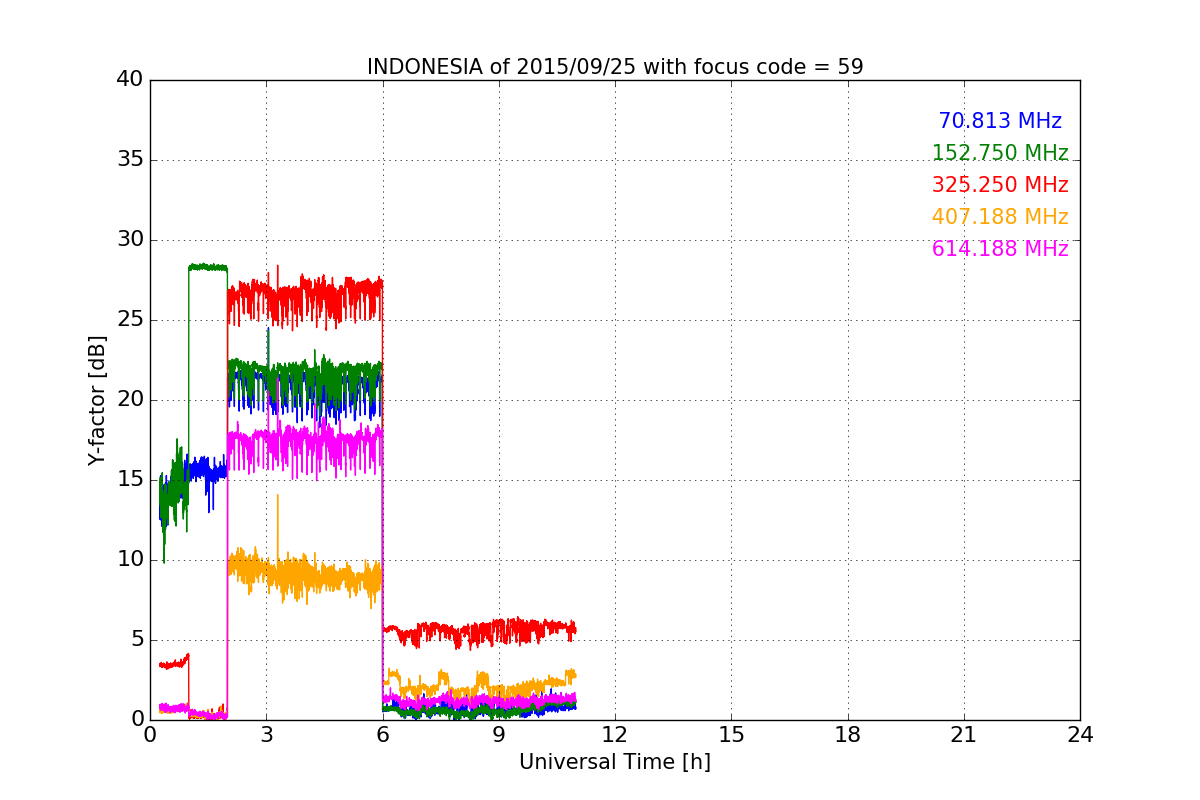
Task: Select the 325.250 MHz legend label
Action: [x=1000, y=185]
